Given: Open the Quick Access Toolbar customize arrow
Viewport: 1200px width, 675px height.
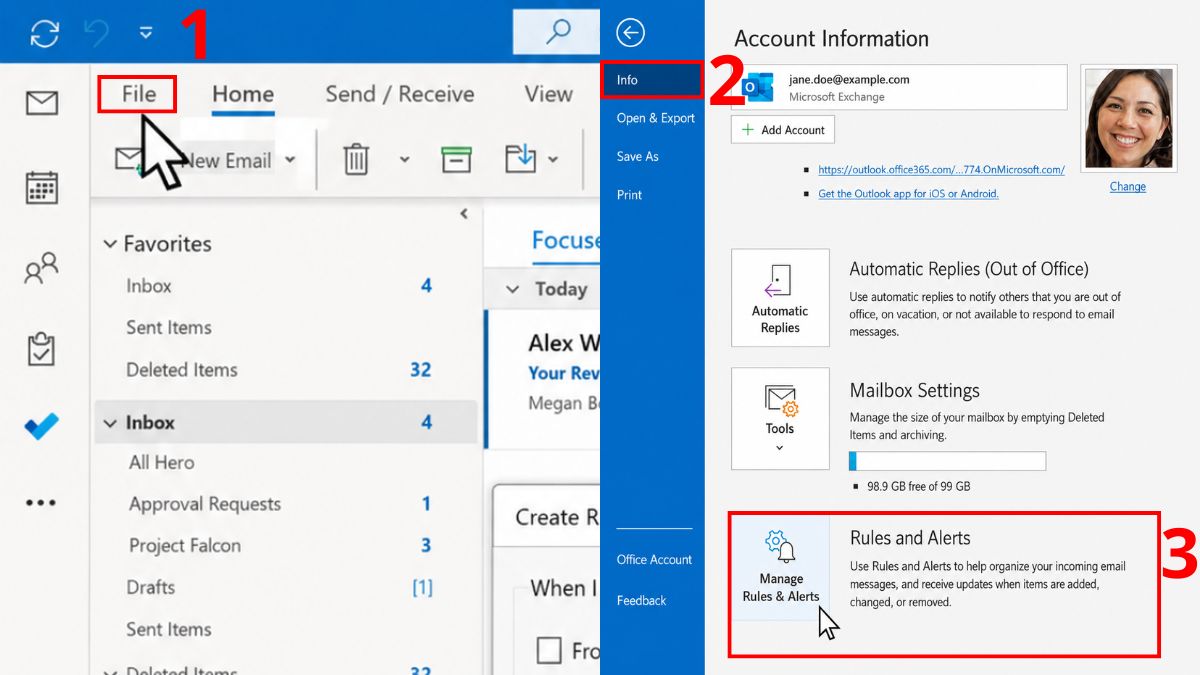Looking at the screenshot, I should point(146,32).
